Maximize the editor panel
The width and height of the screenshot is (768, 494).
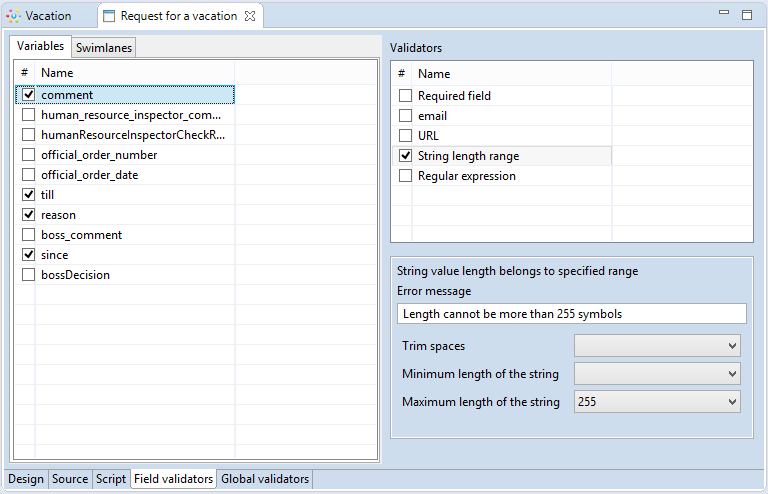coord(746,15)
